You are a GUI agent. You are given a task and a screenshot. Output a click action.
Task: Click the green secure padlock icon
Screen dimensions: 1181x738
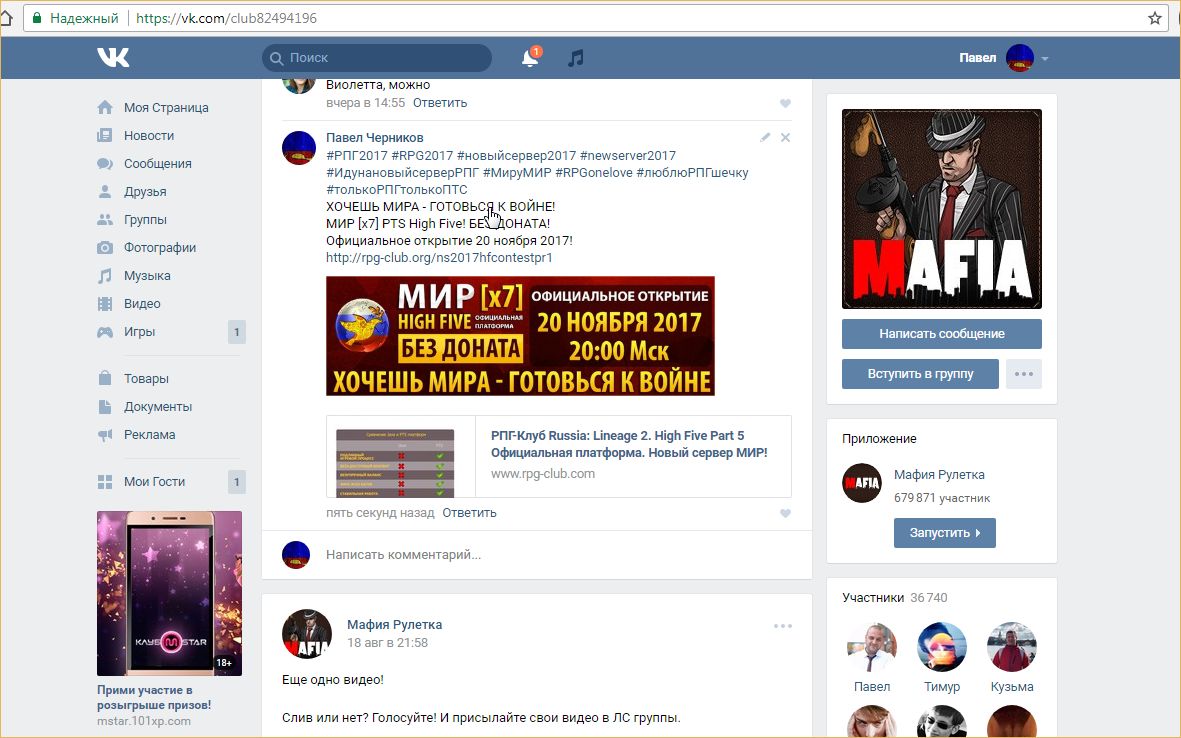tap(37, 17)
